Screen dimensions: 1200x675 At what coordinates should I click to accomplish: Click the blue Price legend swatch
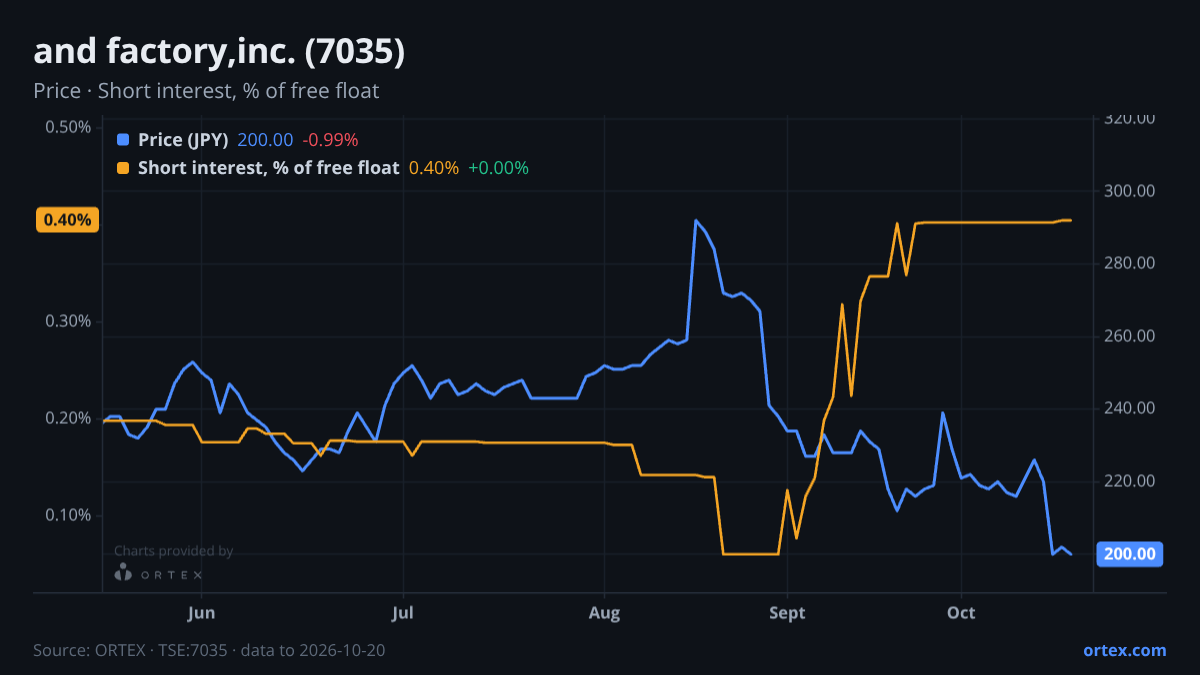coord(123,140)
